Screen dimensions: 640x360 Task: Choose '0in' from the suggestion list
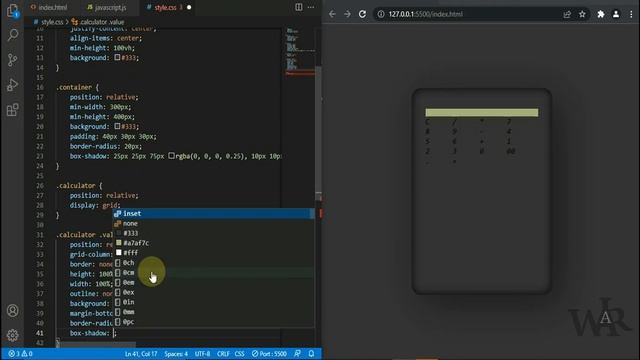[213, 302]
